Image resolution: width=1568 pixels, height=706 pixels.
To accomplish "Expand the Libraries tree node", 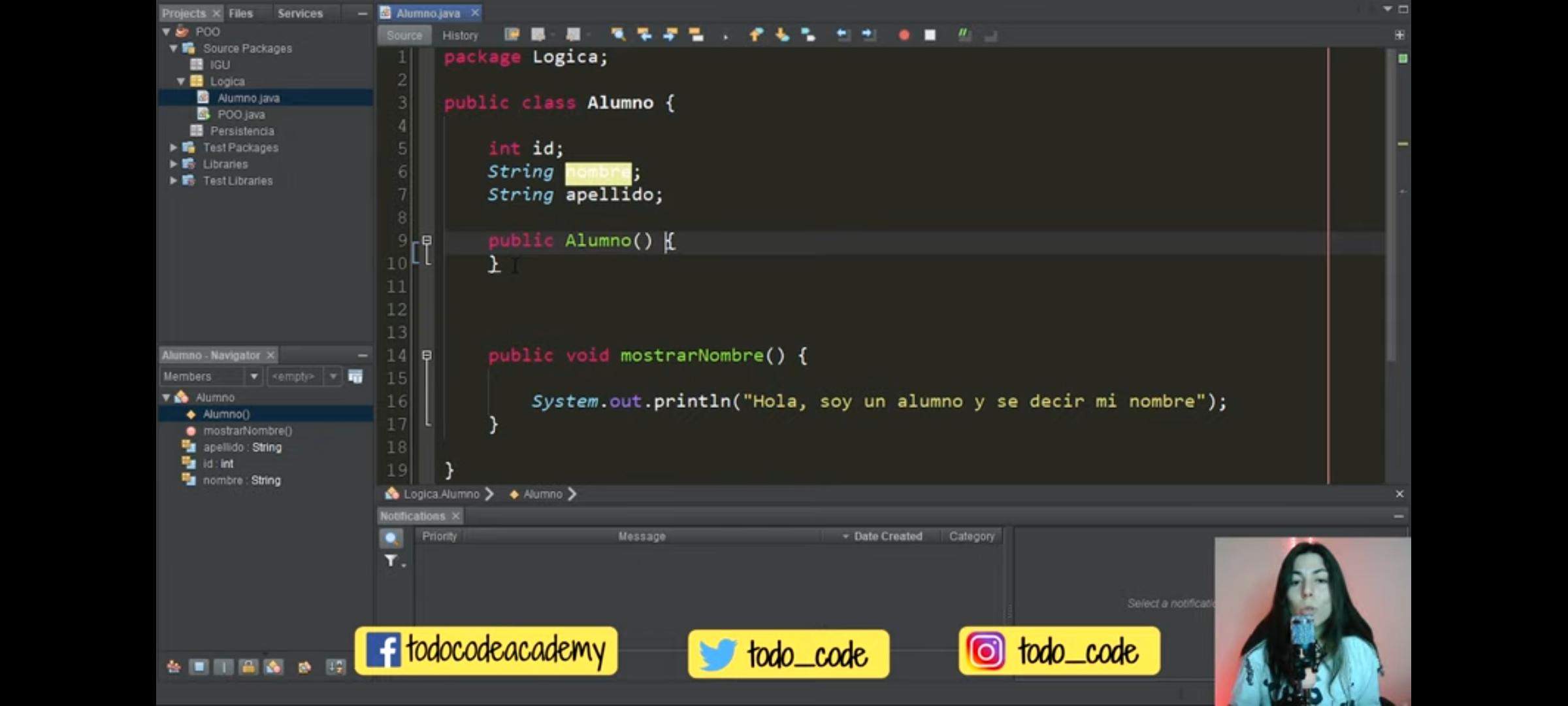I will coord(174,164).
